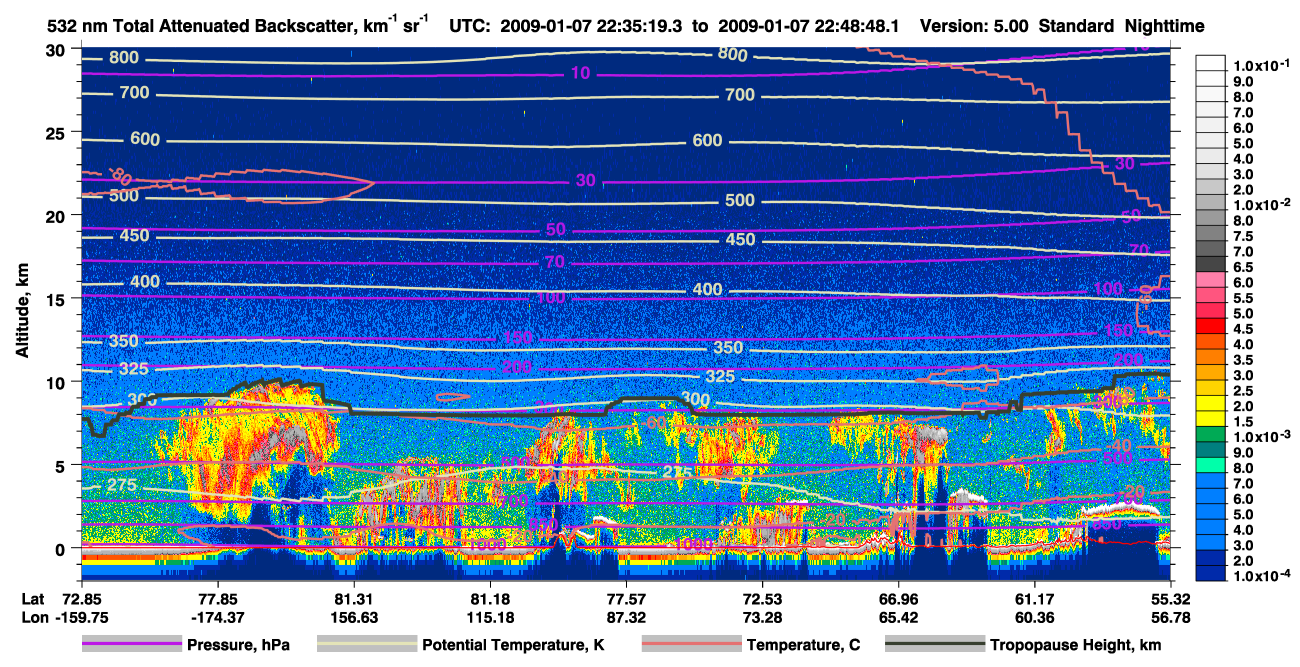Click the purple Pressure legend line sample
Viewport: 1300px width, 667px height.
pyautogui.click(x=133, y=645)
